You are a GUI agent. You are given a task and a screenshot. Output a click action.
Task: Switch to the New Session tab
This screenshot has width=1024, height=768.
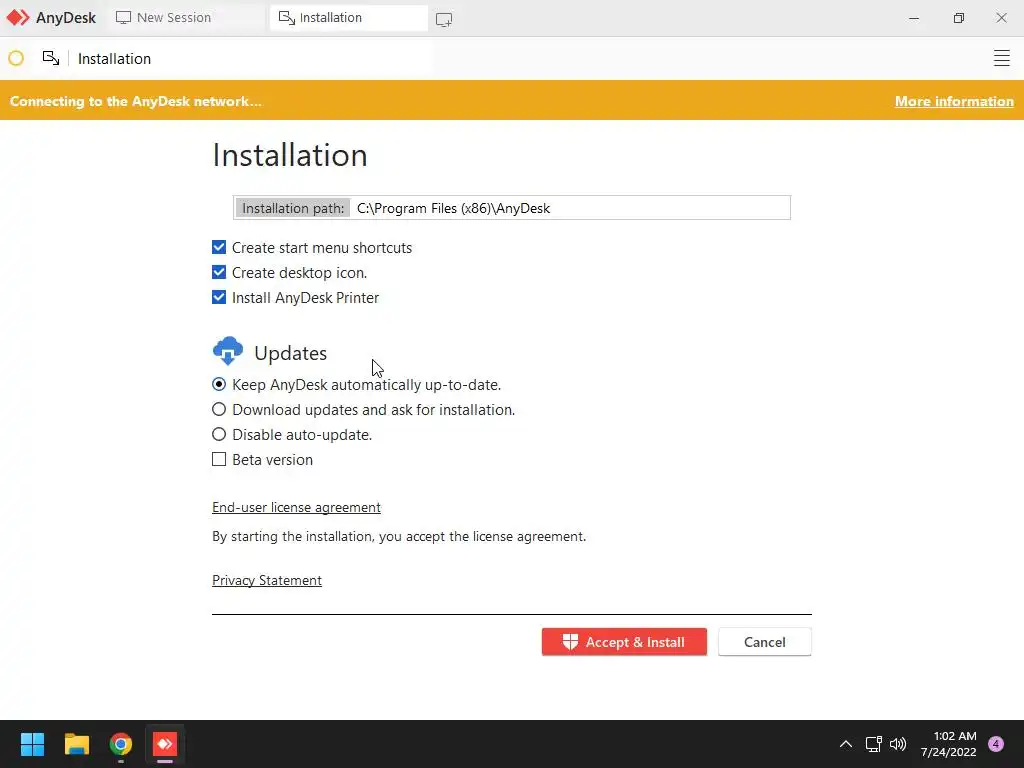(x=186, y=18)
